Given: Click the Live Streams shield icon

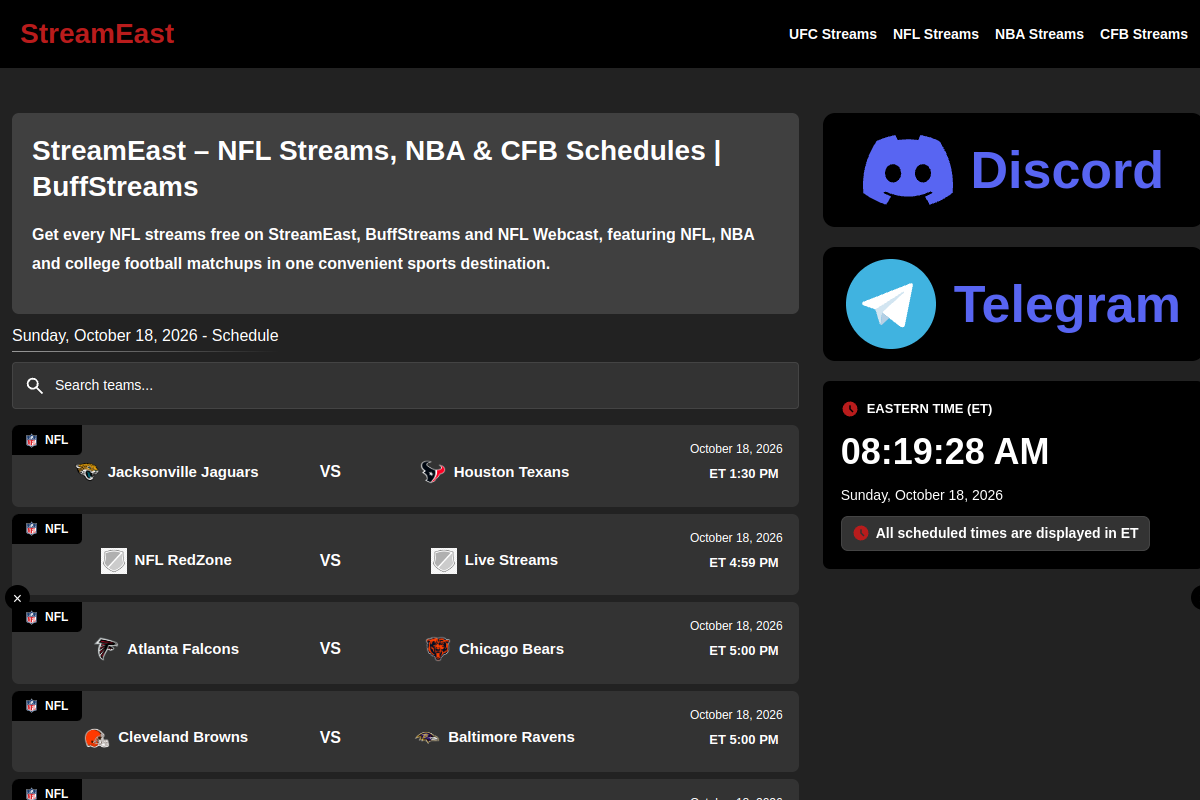Looking at the screenshot, I should pos(444,560).
